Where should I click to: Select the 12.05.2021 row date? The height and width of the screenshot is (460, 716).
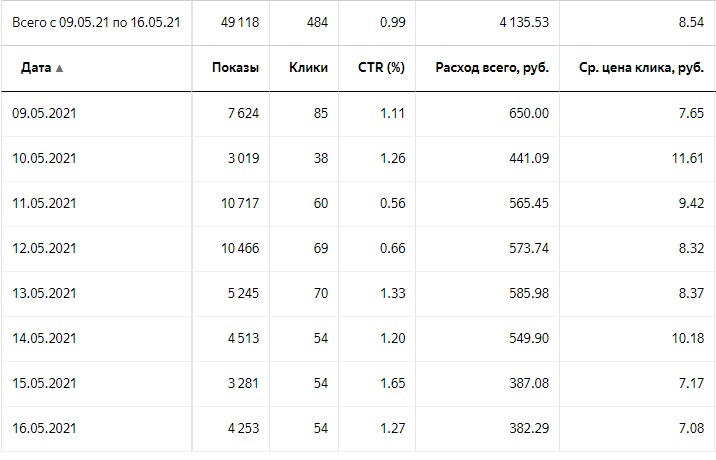pyautogui.click(x=44, y=249)
